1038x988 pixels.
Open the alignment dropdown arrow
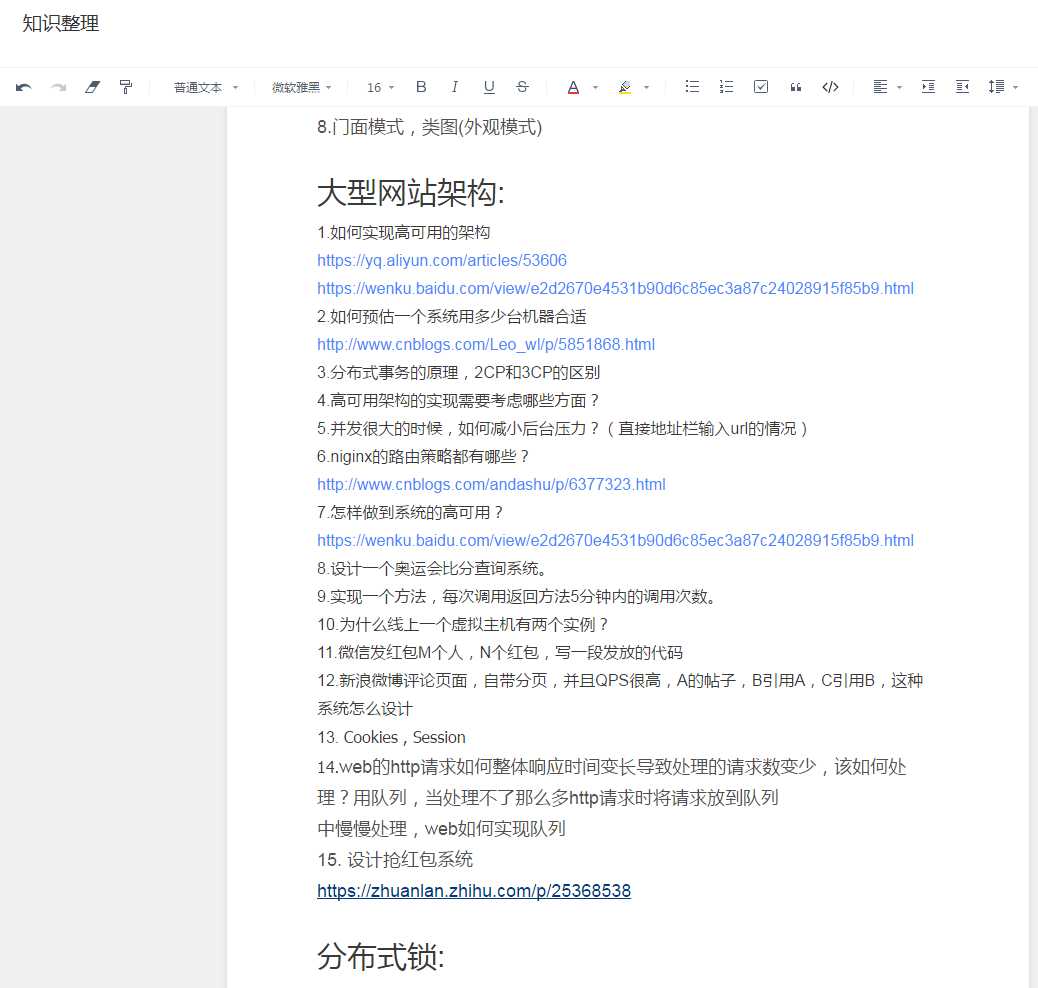pyautogui.click(x=900, y=87)
